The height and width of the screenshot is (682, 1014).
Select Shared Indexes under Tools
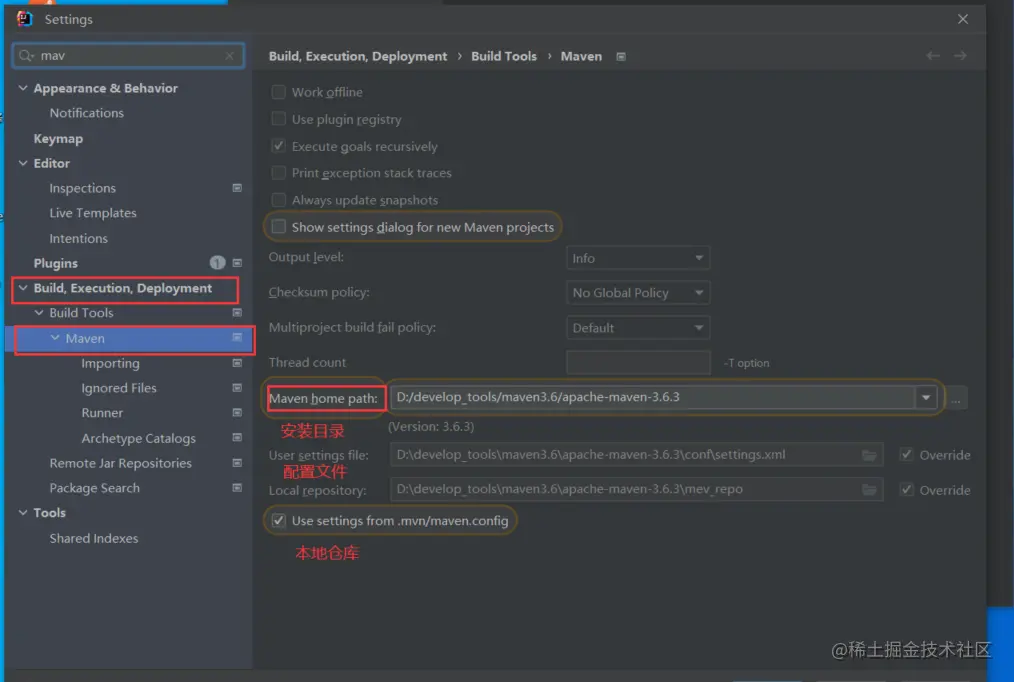pyautogui.click(x=94, y=538)
